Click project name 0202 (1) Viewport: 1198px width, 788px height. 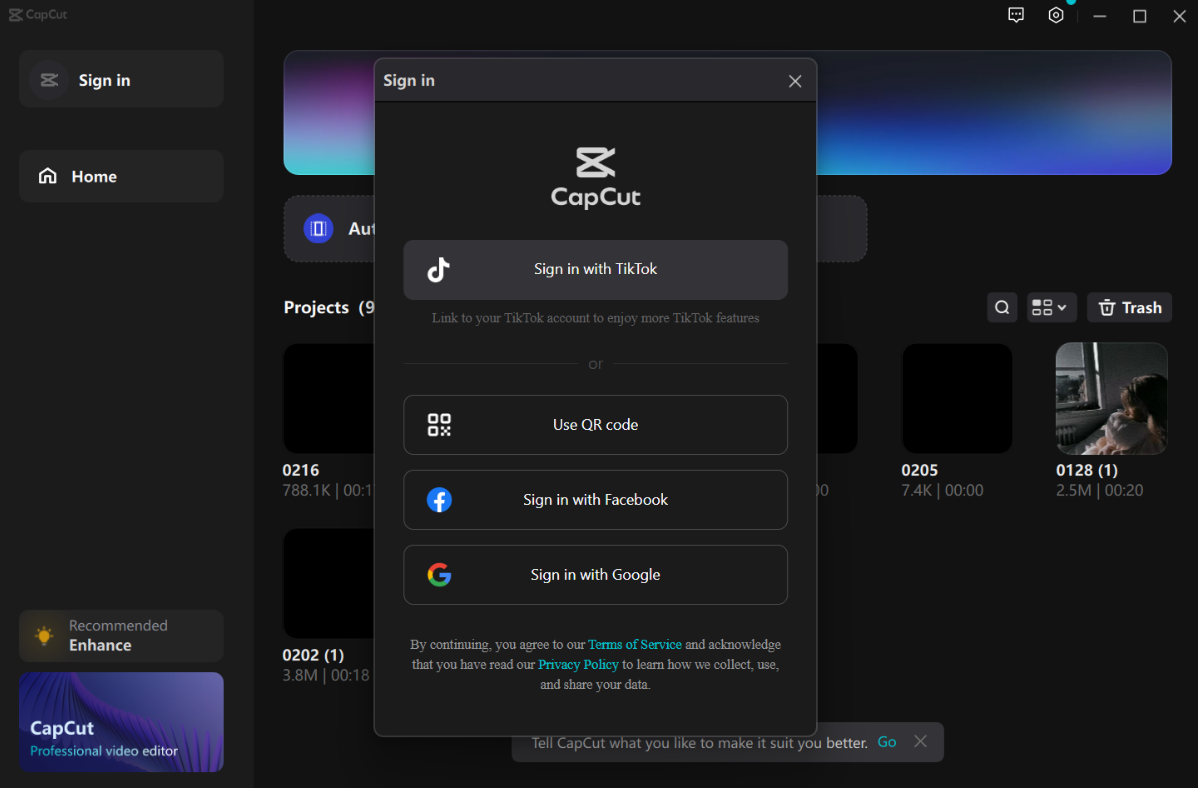coord(313,655)
